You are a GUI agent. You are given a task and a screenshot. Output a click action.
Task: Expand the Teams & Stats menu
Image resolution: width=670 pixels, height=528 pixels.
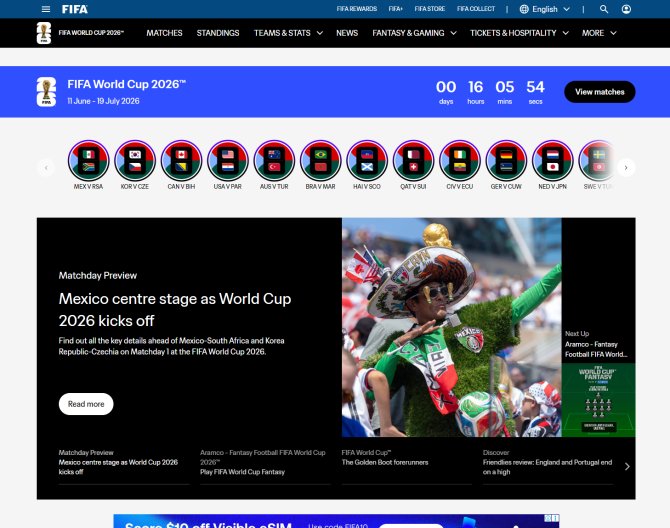click(x=288, y=33)
